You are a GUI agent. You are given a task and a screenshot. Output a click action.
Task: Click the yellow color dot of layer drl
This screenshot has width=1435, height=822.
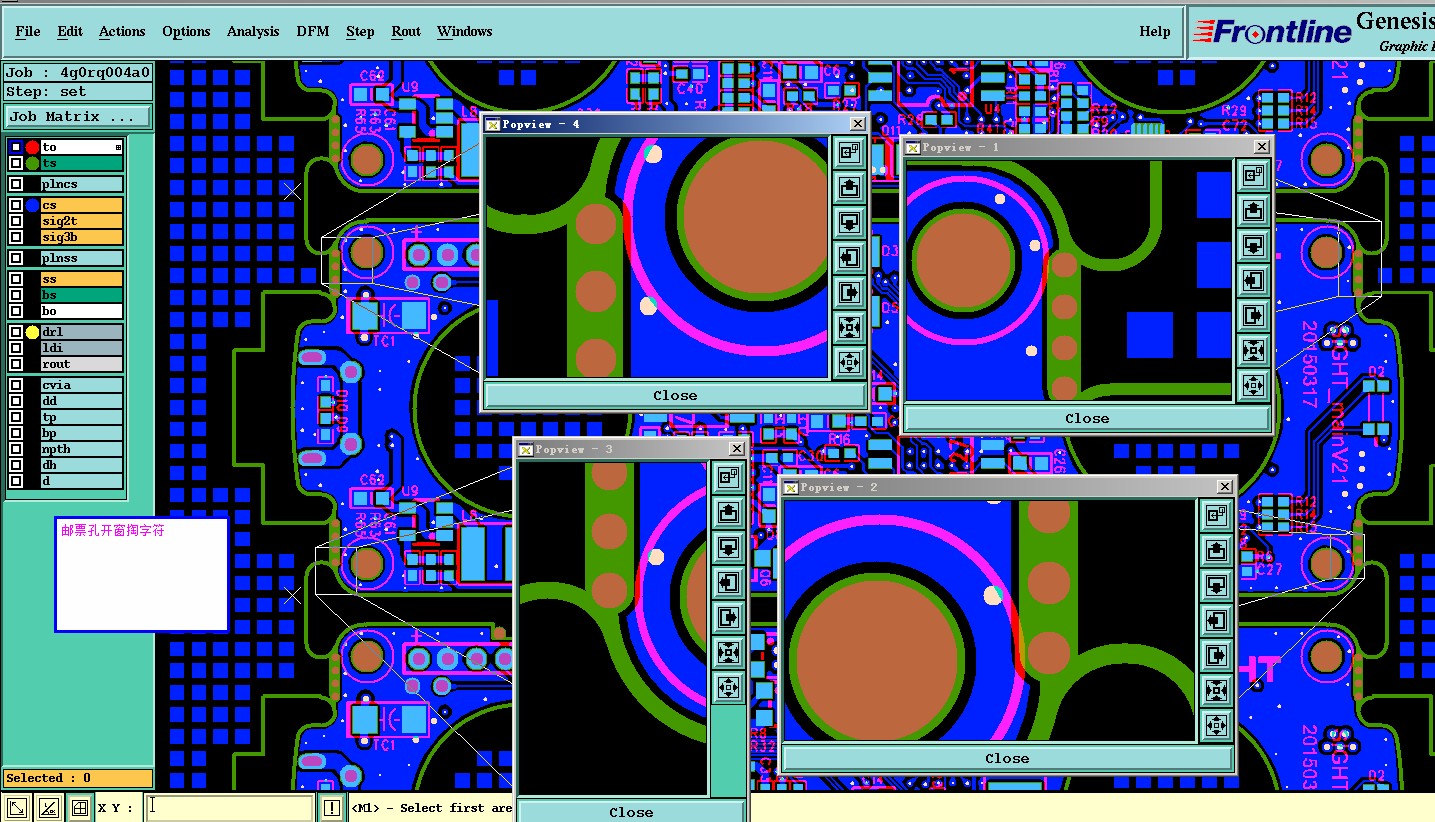(32, 332)
